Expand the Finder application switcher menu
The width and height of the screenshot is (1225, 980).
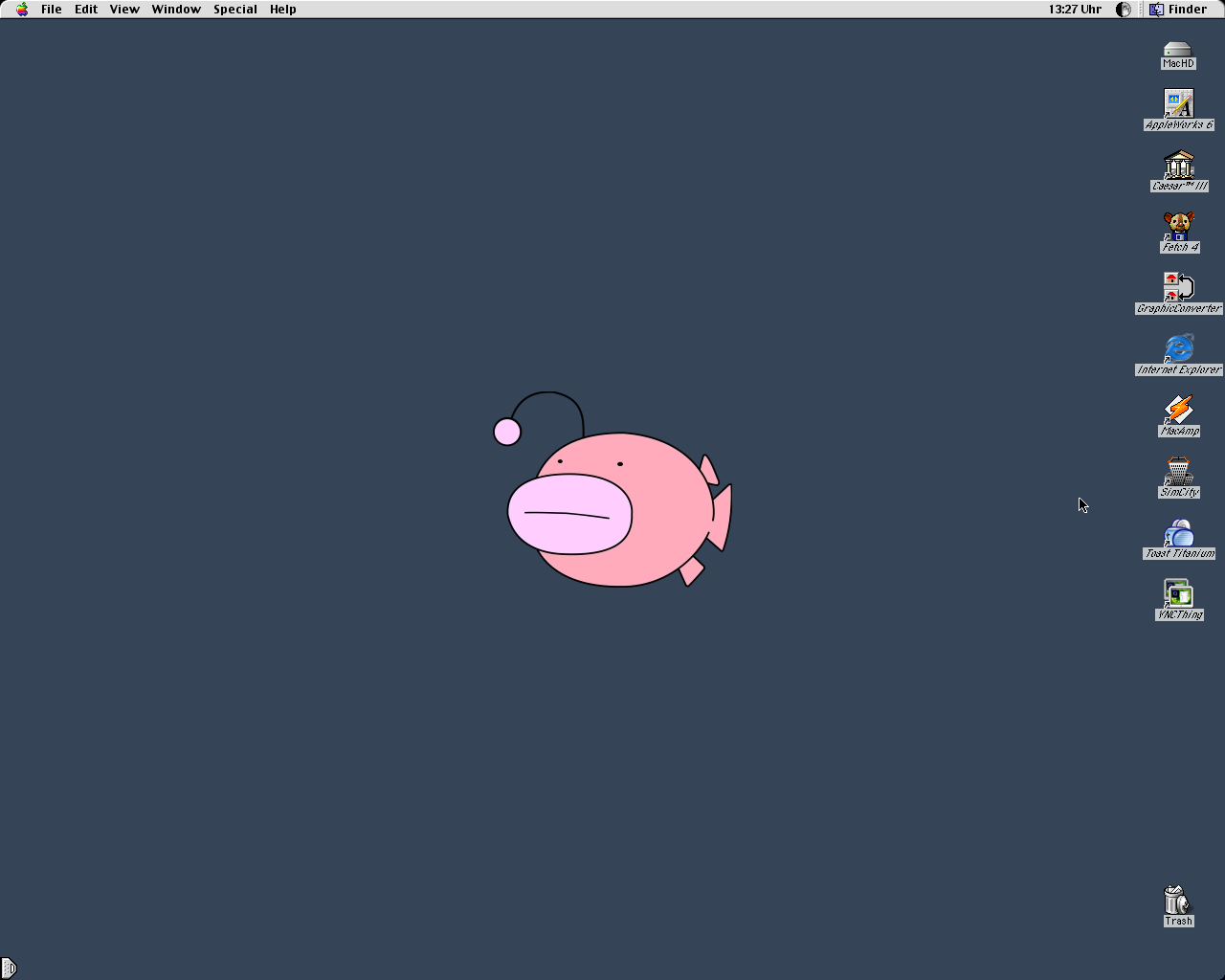1178,10
